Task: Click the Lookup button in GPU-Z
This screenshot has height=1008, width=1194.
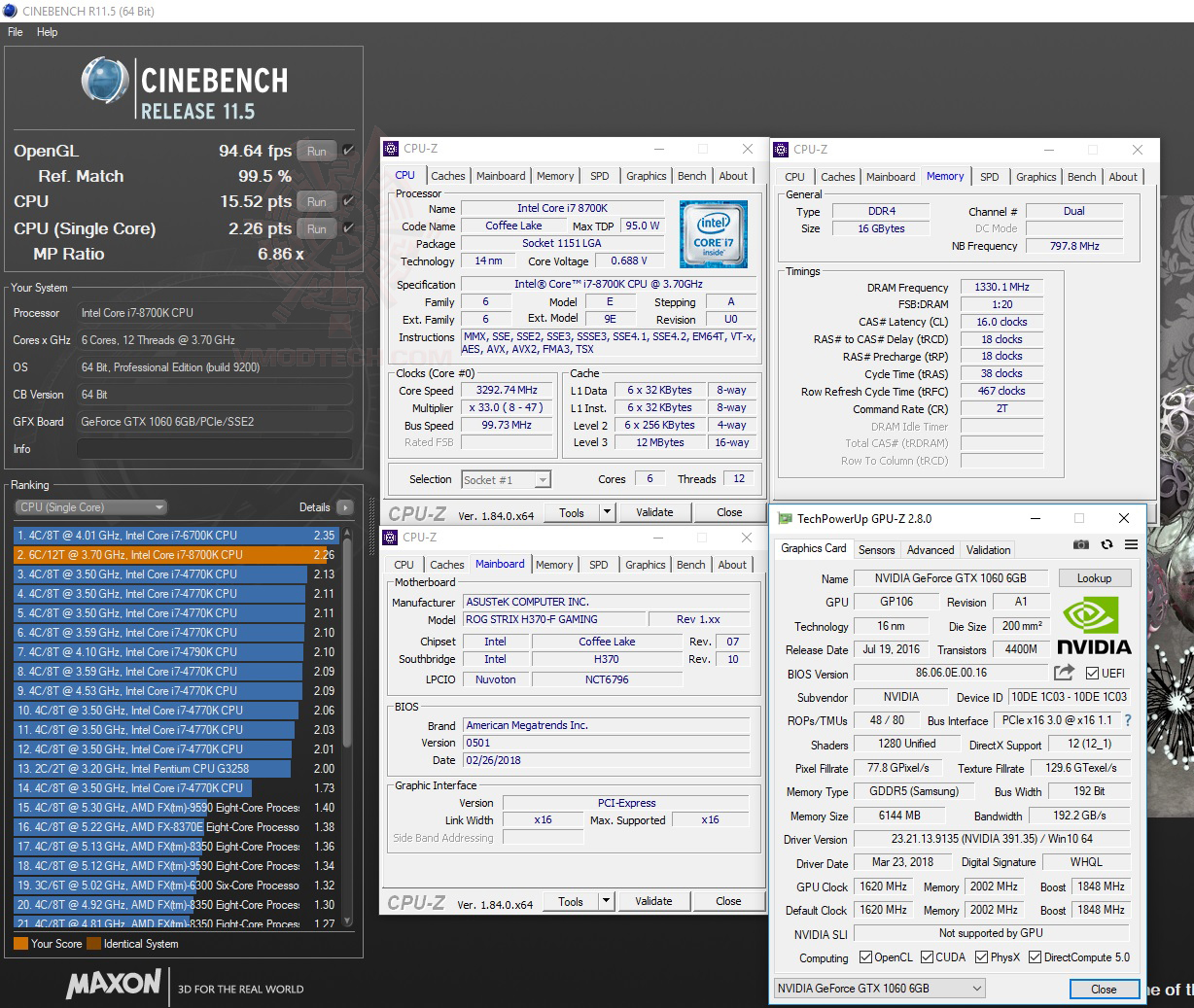Action: coord(1094,577)
